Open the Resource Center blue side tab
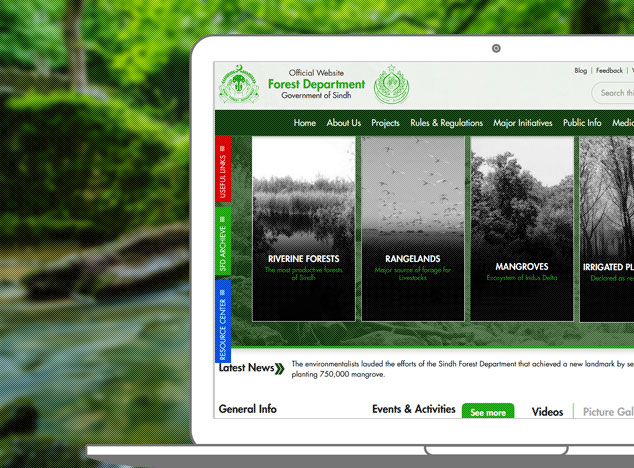The height and width of the screenshot is (468, 634). point(223,321)
